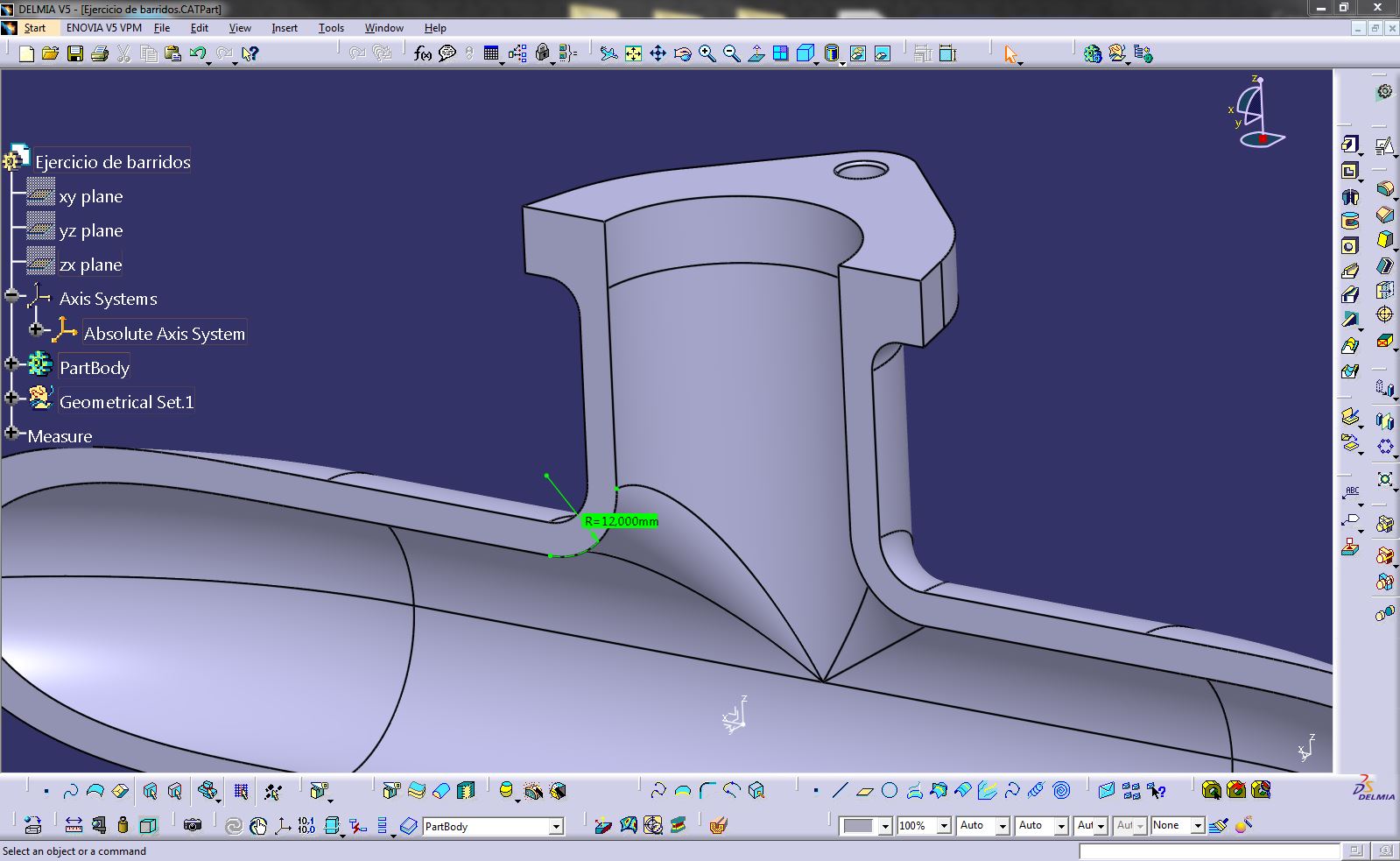Open the Tools menu
Image resolution: width=1400 pixels, height=861 pixels.
[331, 28]
